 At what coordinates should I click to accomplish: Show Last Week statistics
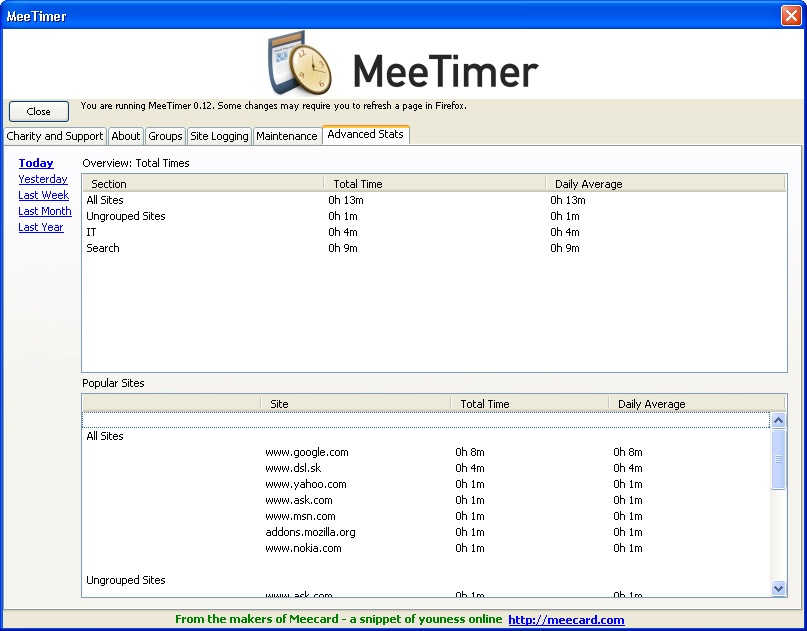coord(44,195)
